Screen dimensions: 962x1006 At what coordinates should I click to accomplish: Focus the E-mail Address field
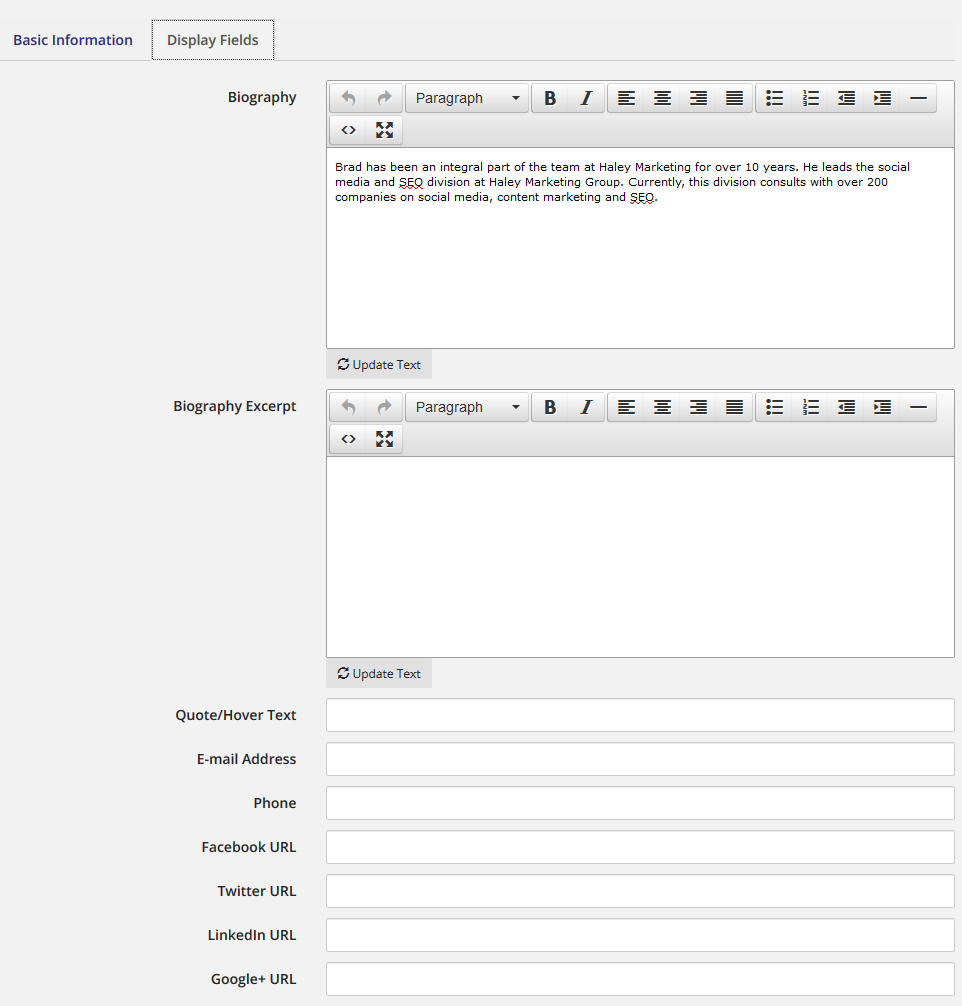(x=640, y=759)
